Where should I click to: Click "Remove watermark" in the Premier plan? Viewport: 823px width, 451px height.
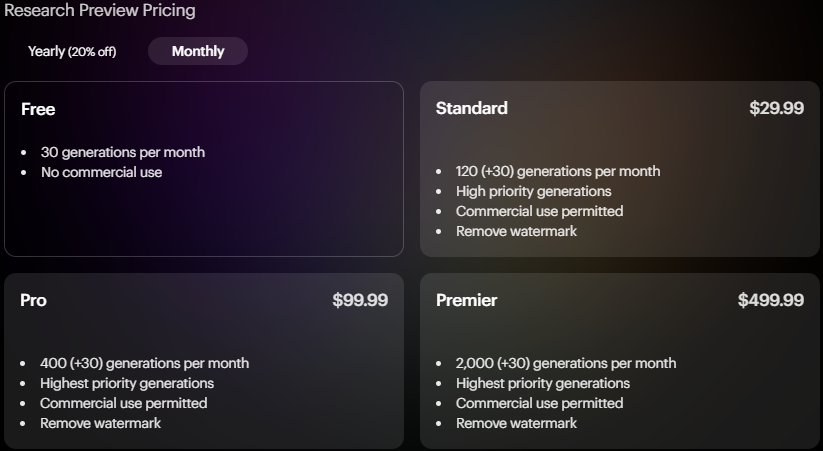(516, 423)
